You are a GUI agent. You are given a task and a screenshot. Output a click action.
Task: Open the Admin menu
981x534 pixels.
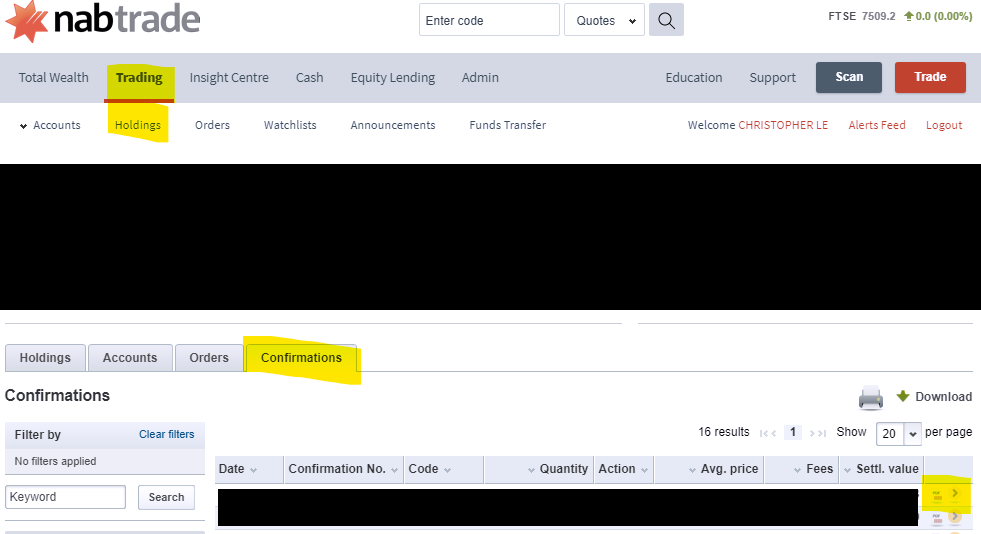[480, 78]
